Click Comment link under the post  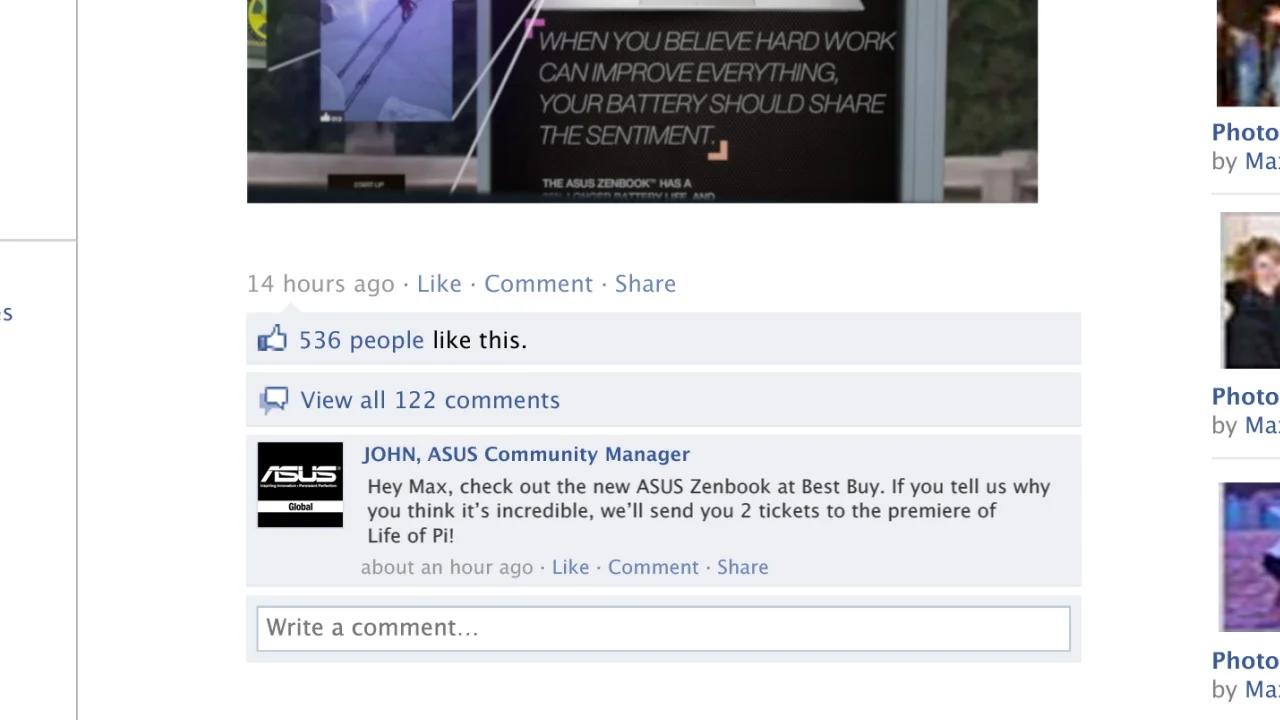coord(538,284)
